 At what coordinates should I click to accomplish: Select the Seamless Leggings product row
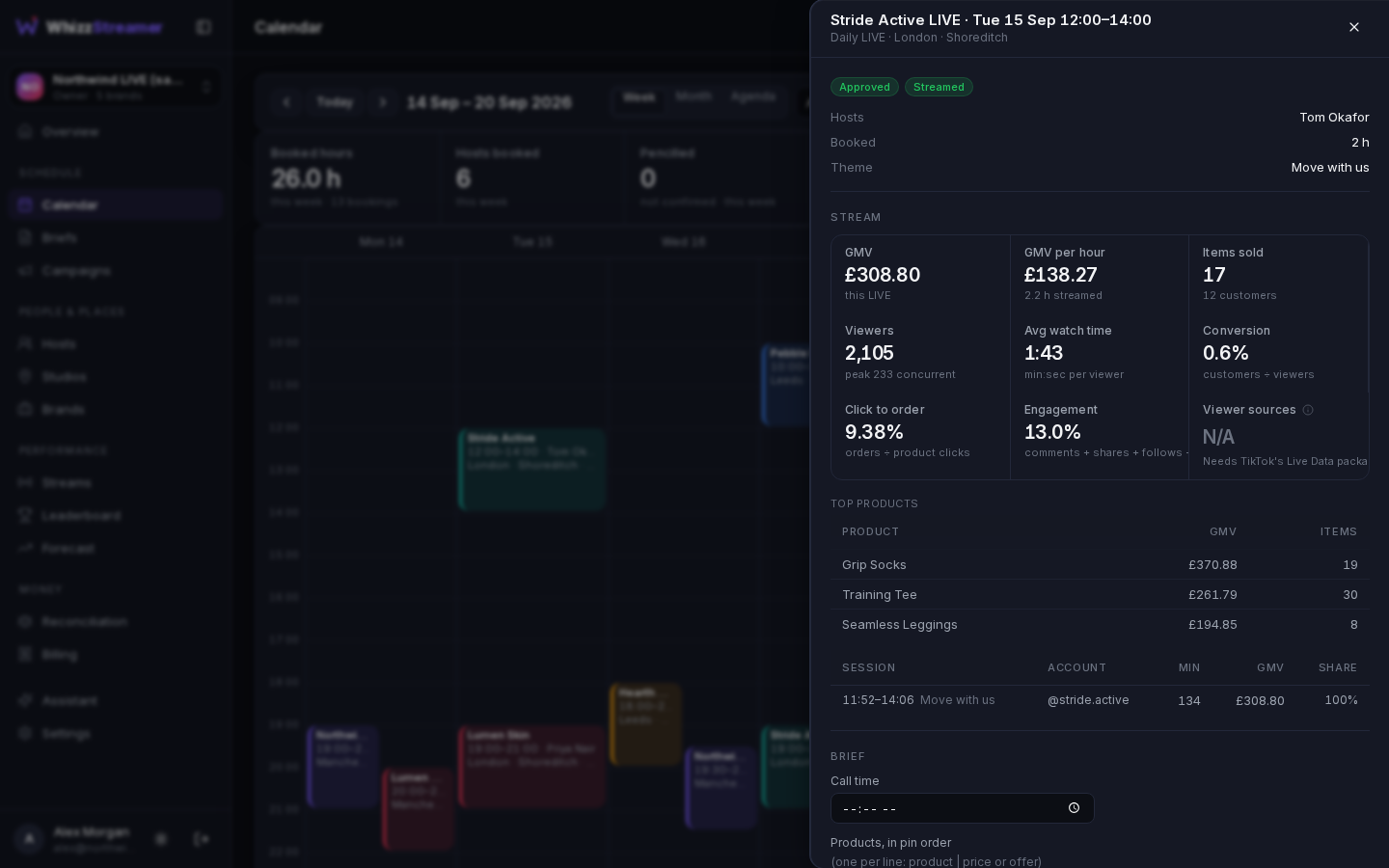click(x=1100, y=625)
